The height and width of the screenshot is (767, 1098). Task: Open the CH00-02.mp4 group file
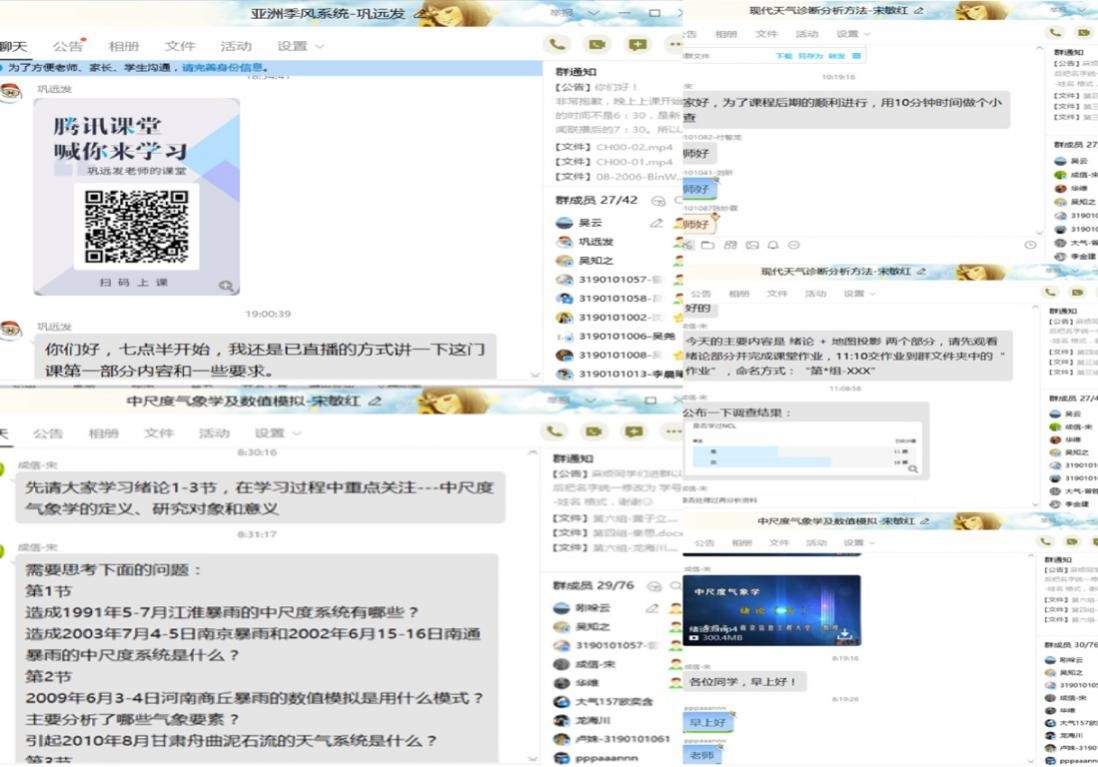(613, 147)
